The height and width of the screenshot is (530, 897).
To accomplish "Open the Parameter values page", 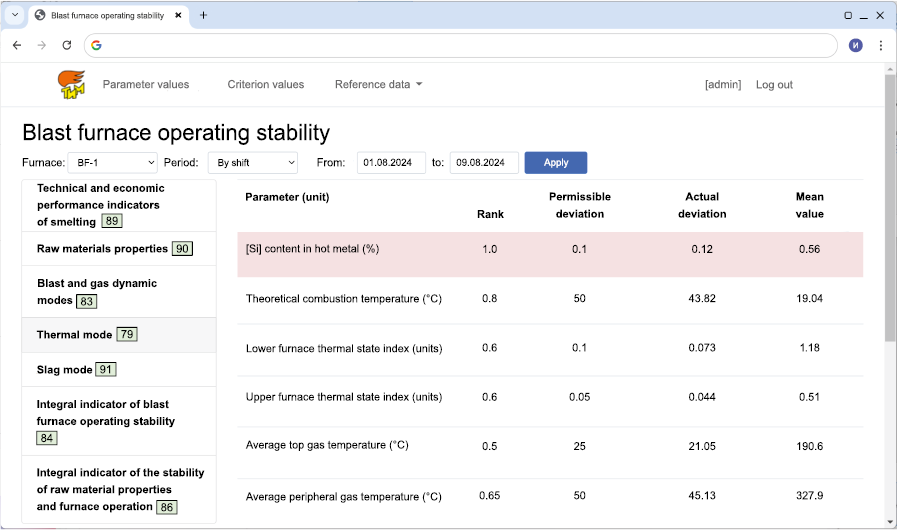I will [146, 85].
